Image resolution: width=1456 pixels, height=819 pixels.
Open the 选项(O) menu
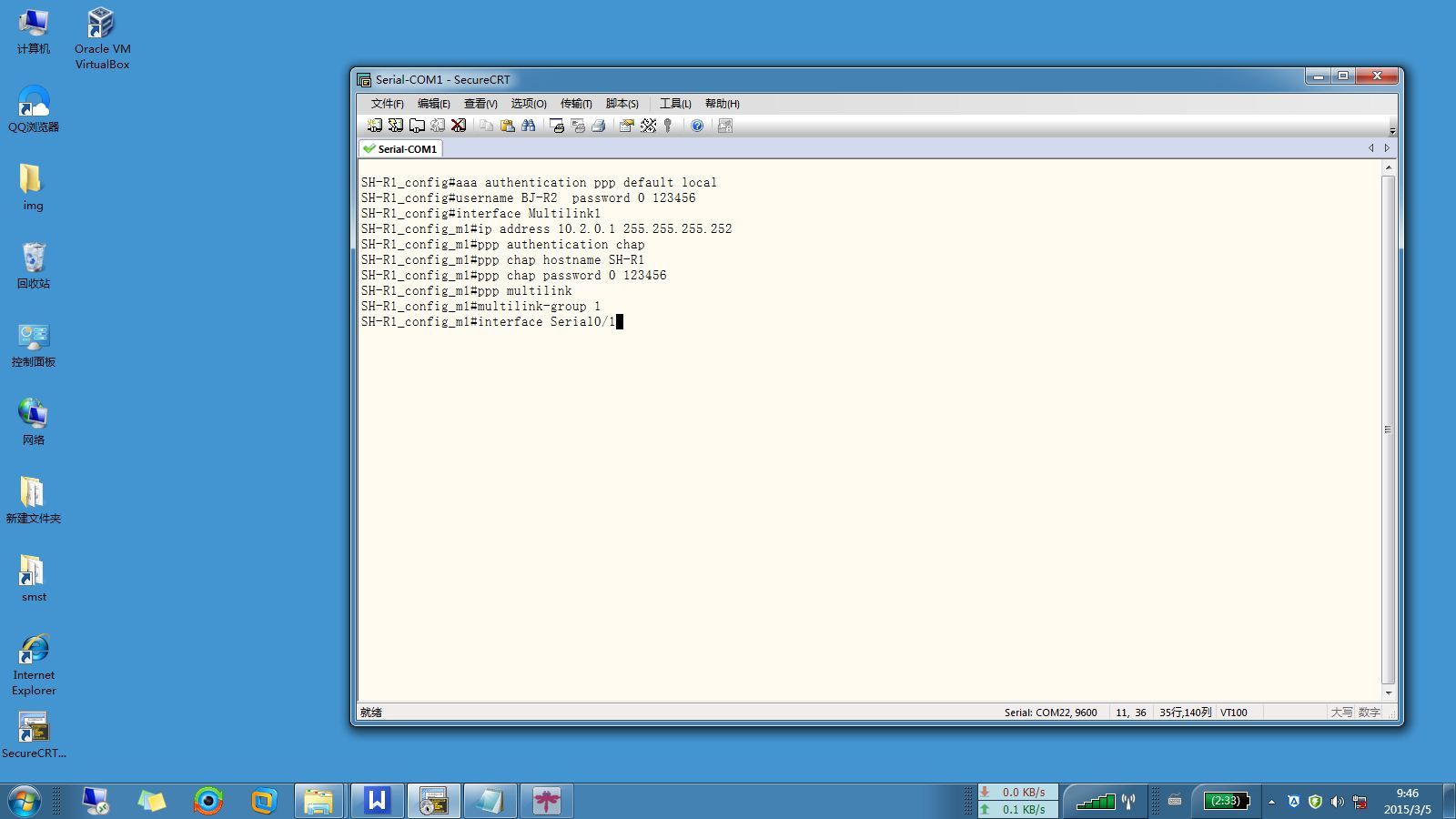click(528, 104)
